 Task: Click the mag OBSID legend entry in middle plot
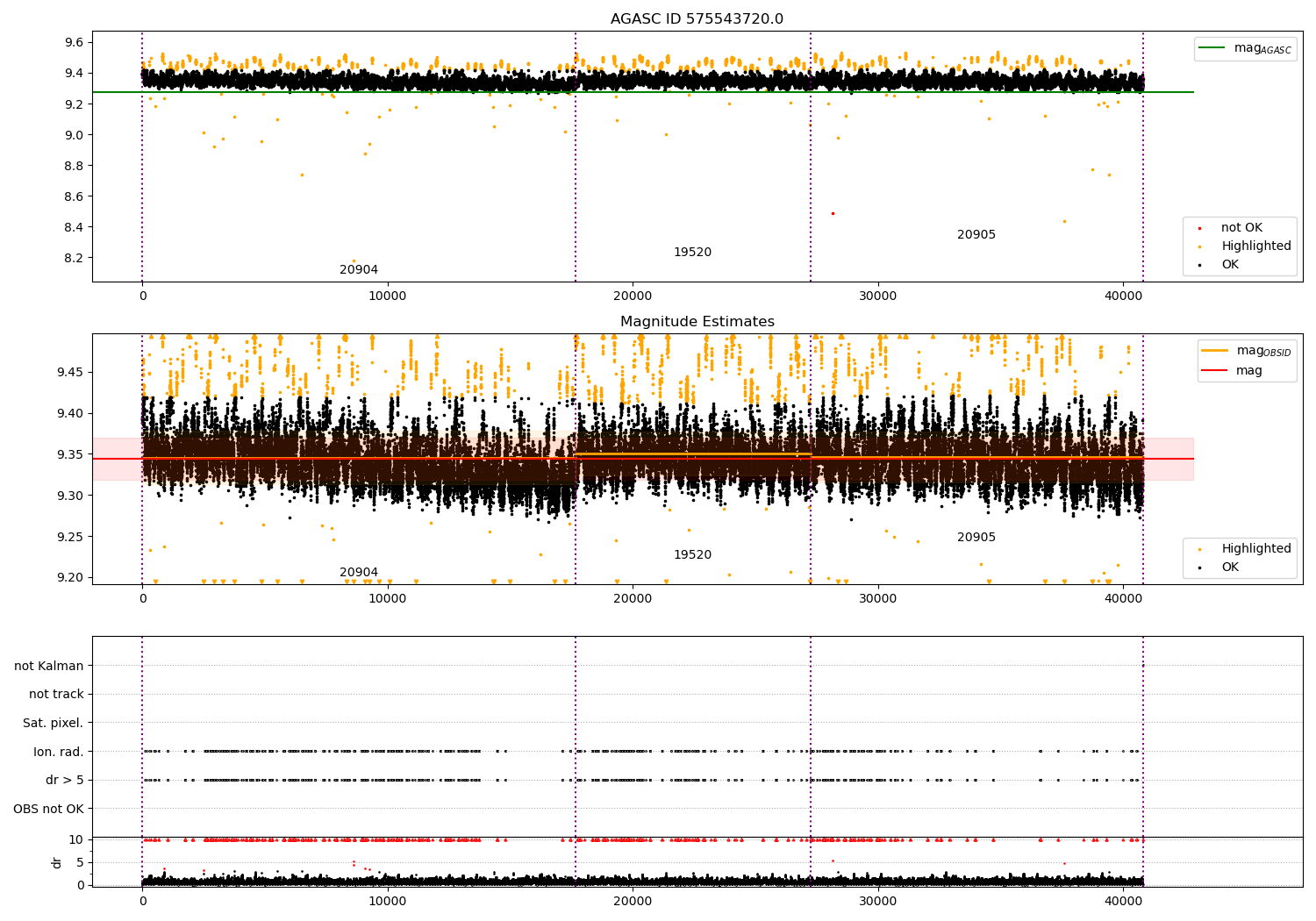(1263, 351)
